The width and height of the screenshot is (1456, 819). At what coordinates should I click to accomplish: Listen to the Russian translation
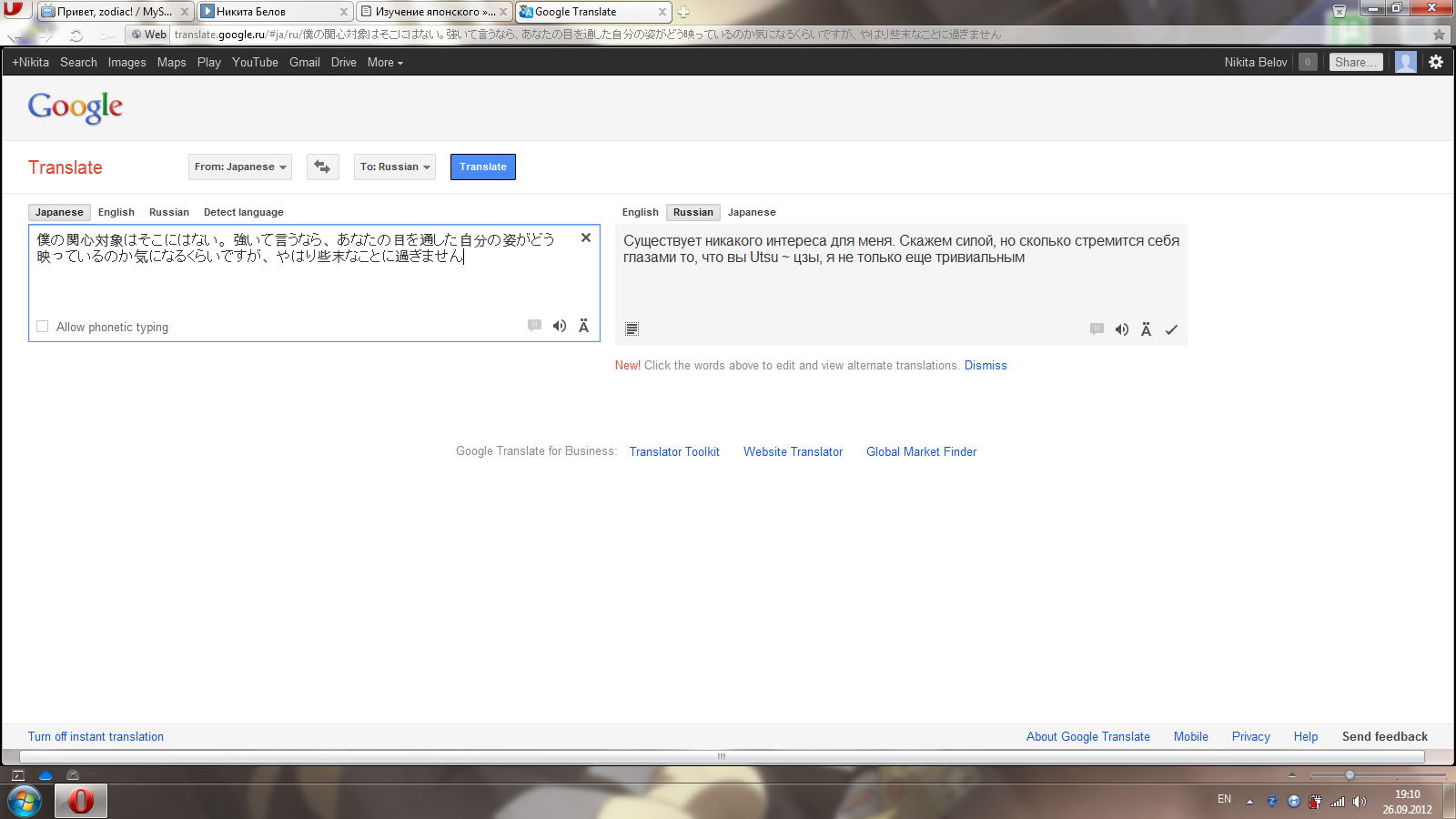point(1122,329)
